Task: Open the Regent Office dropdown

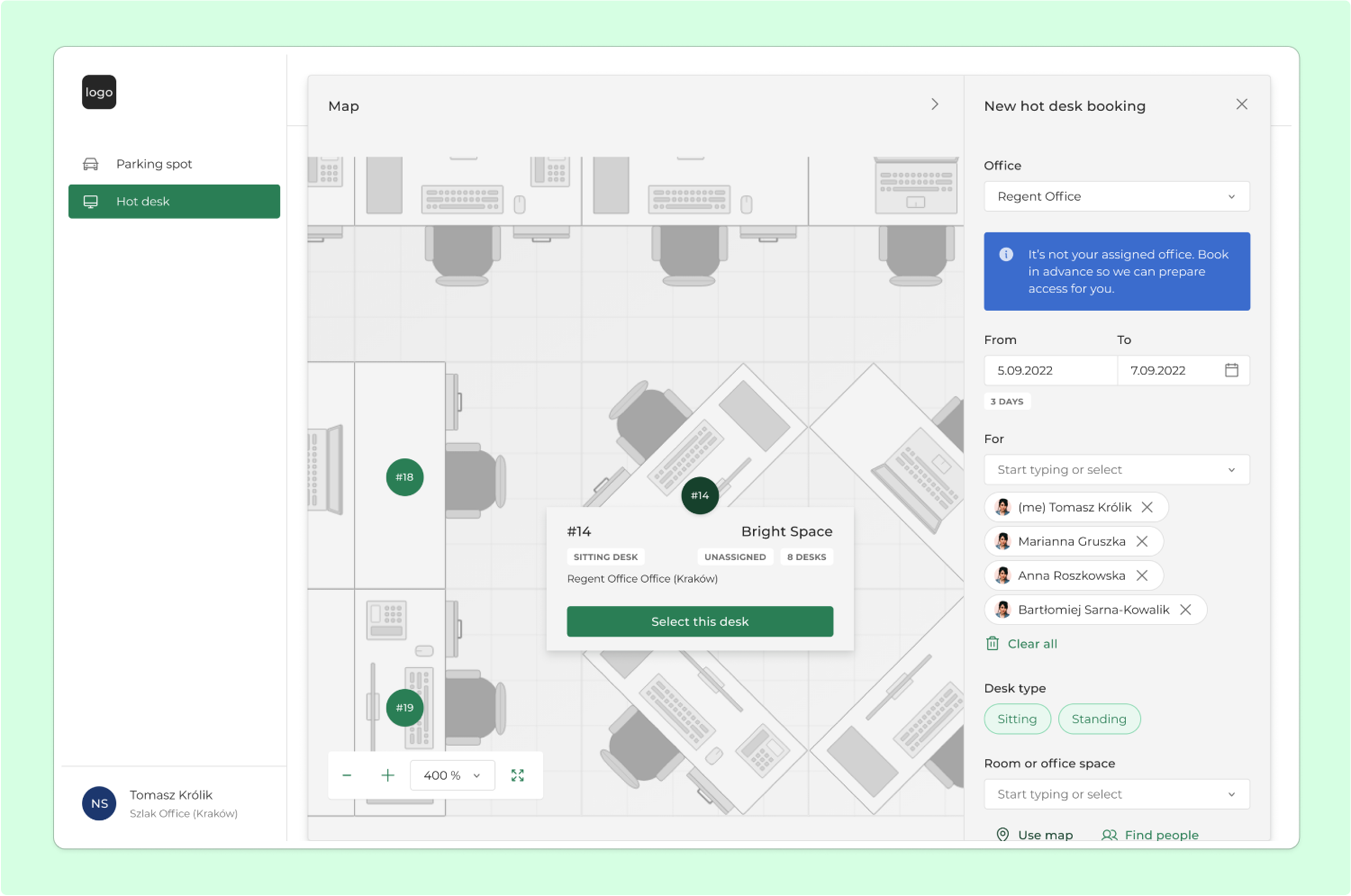Action: pyautogui.click(x=1116, y=196)
